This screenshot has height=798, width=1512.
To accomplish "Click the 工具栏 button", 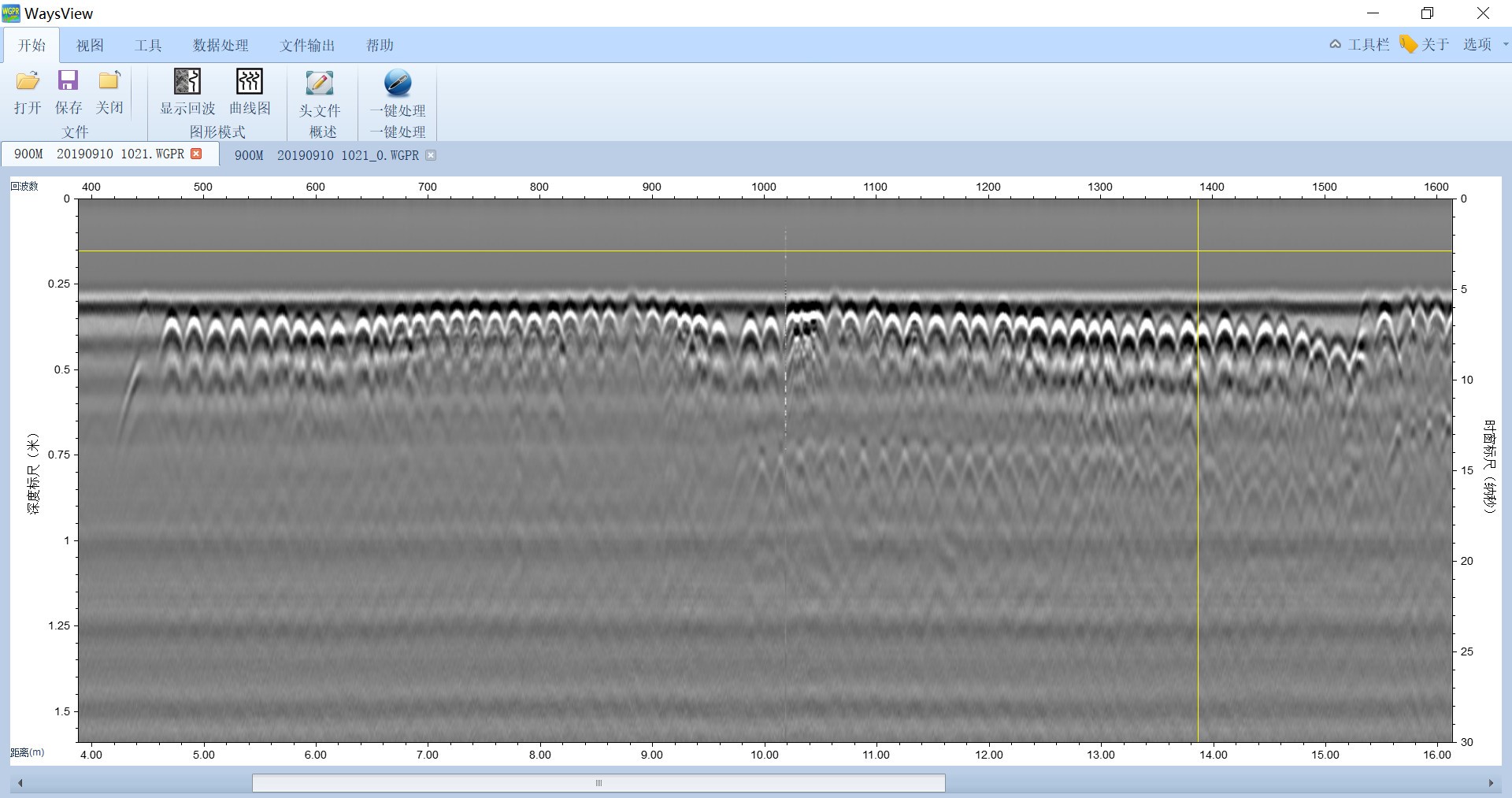I will pos(1369,44).
